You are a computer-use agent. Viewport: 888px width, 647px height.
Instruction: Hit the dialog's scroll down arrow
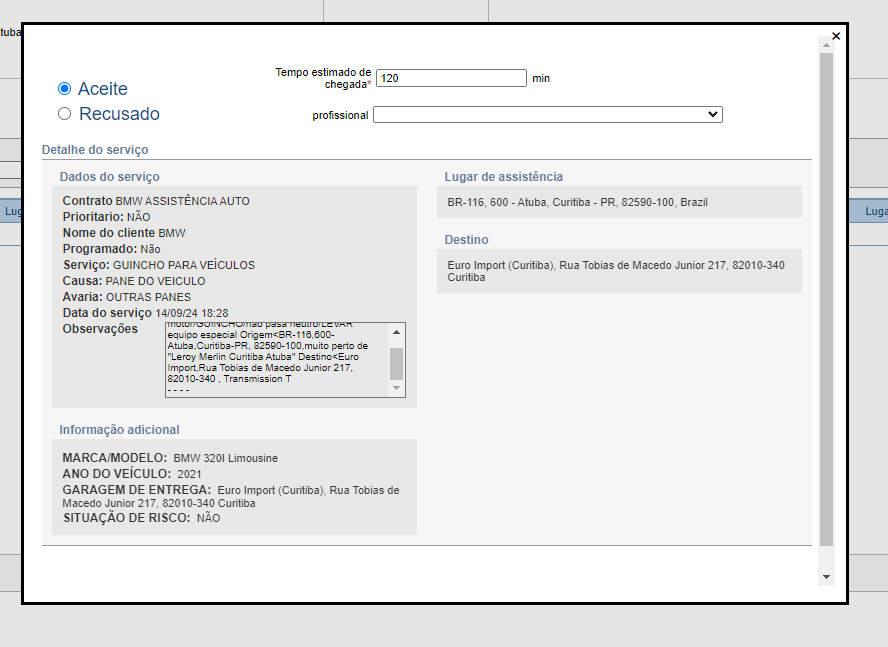[826, 577]
